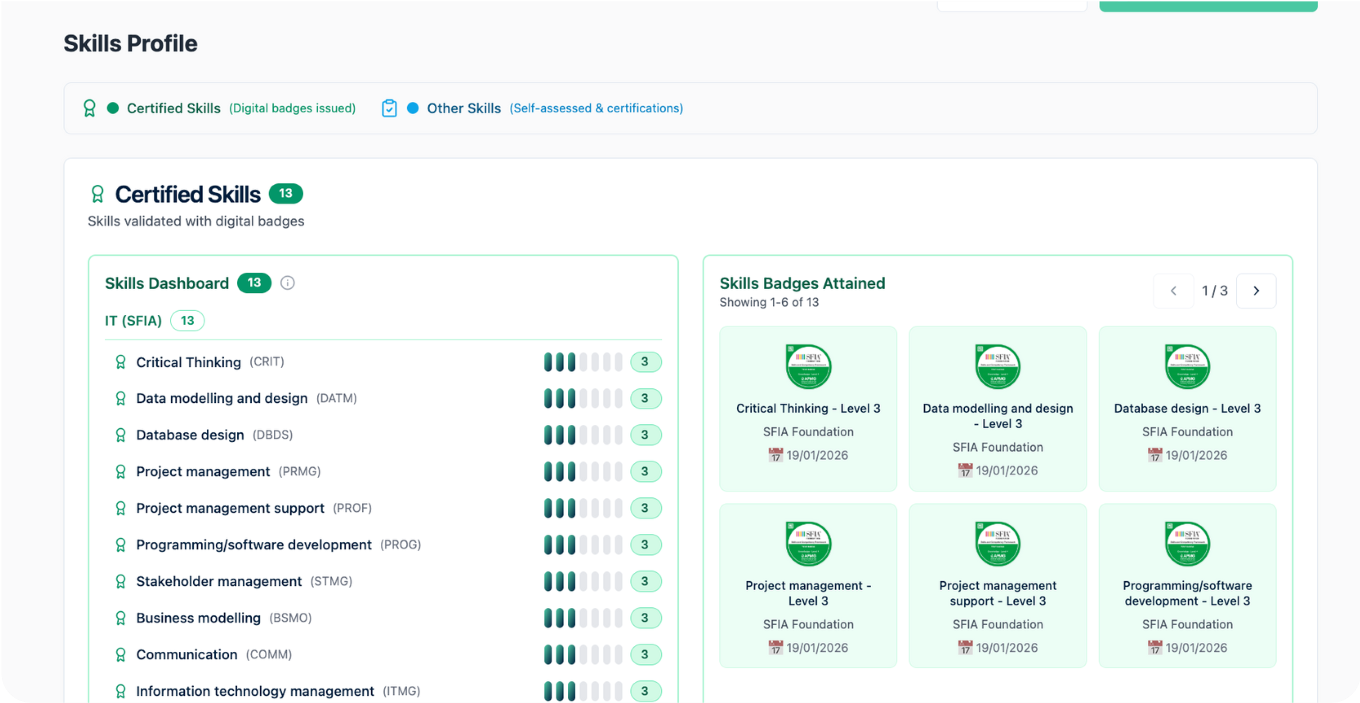This screenshot has height=703, width=1360.
Task: Open Data modelling and design badge image
Action: coord(998,366)
